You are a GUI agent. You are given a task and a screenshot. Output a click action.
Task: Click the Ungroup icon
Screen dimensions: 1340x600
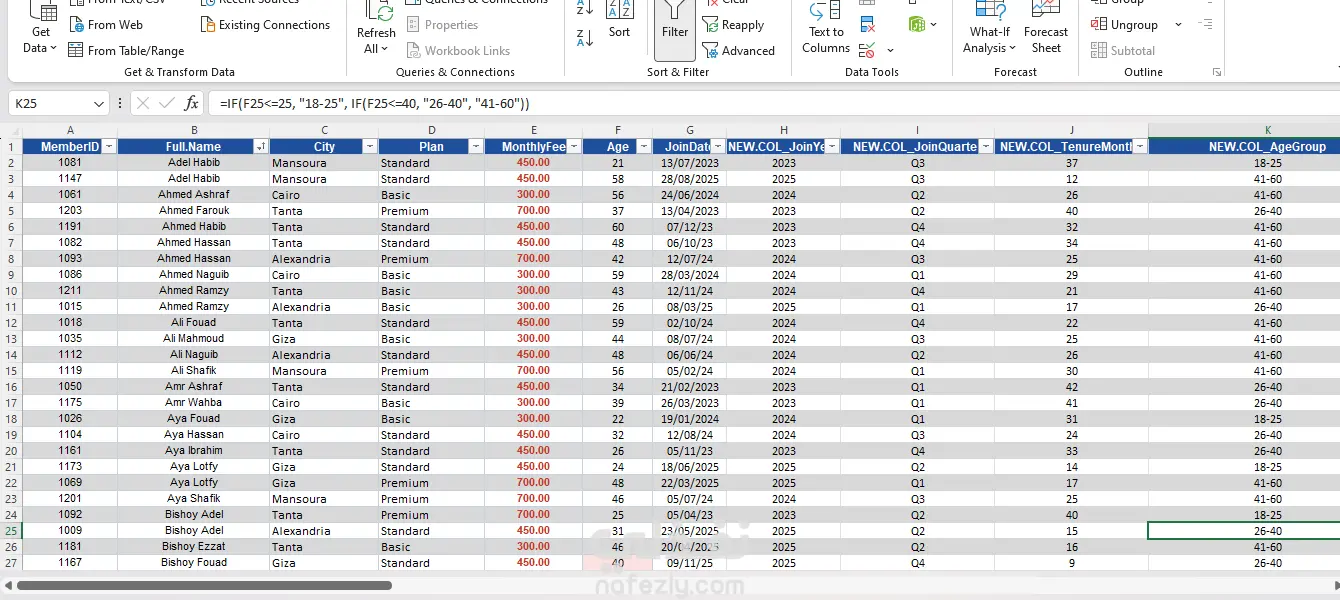pyautogui.click(x=1097, y=24)
